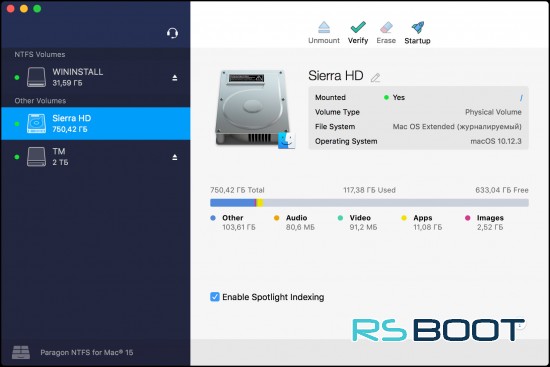Click the green Mounted 'Yes' status
This screenshot has width=550, height=367.
point(395,98)
